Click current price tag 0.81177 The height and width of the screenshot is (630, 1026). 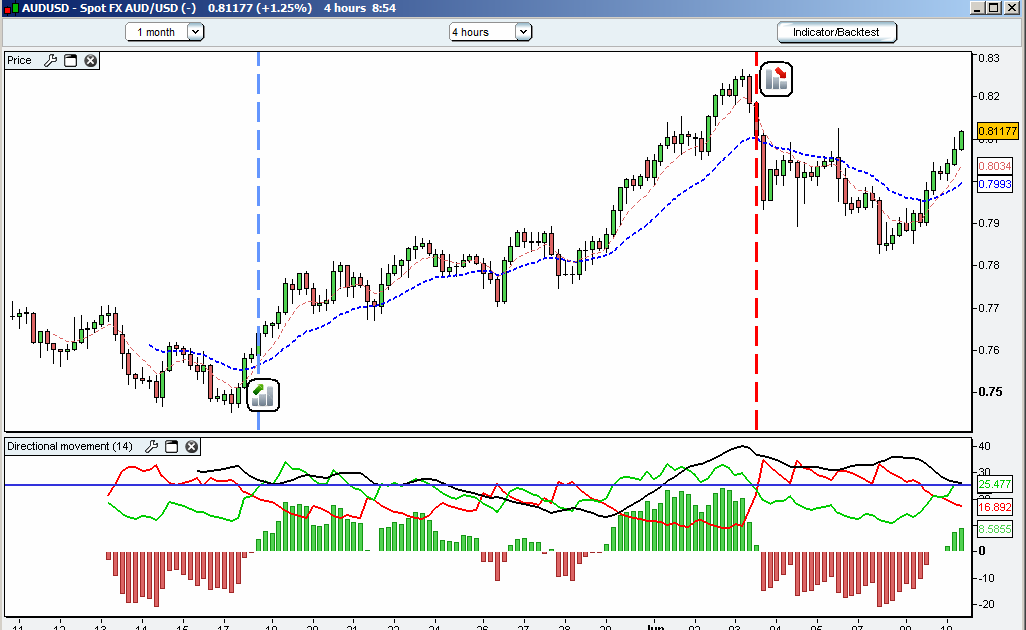click(998, 131)
